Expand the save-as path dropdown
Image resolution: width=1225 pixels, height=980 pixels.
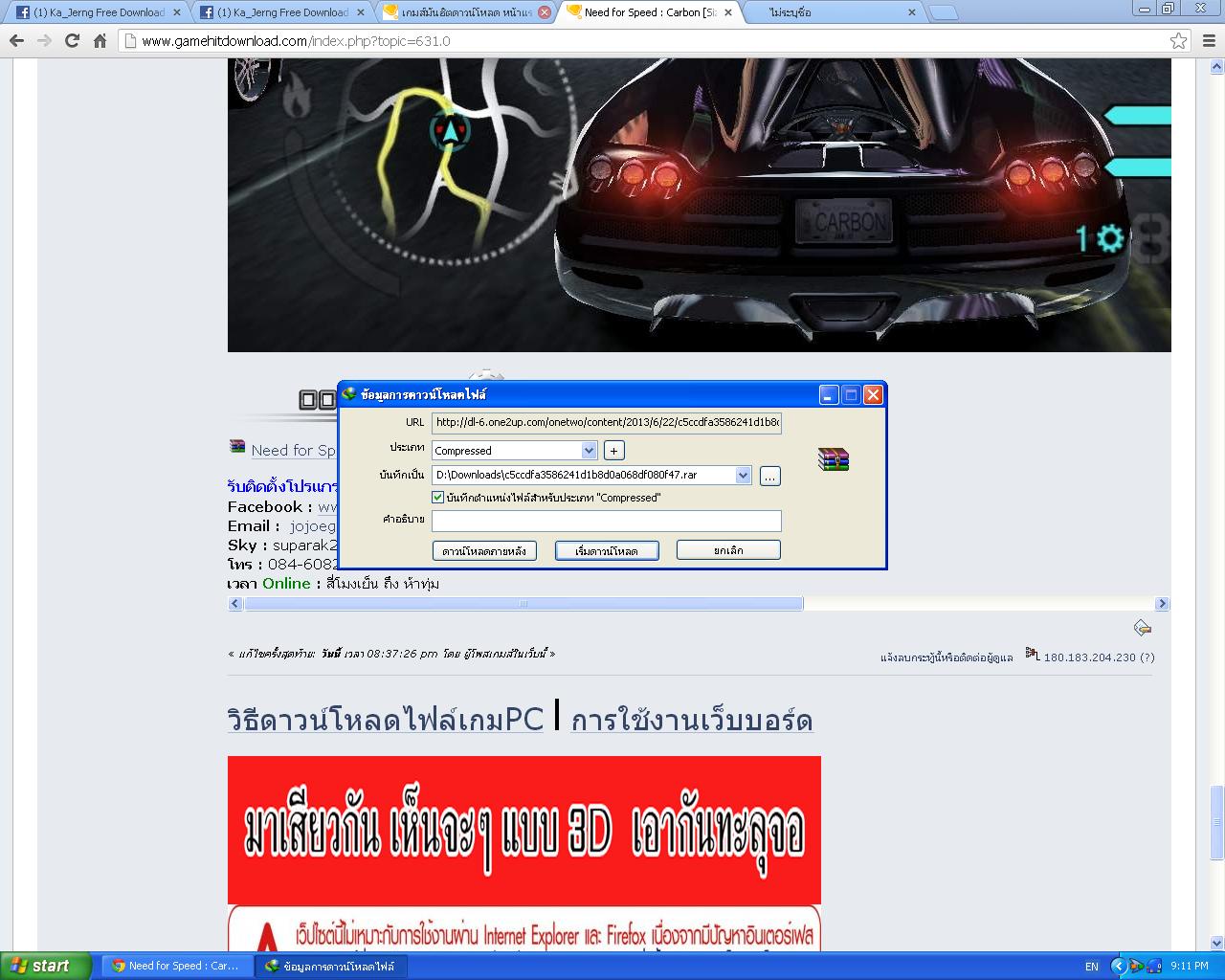pyautogui.click(x=743, y=475)
